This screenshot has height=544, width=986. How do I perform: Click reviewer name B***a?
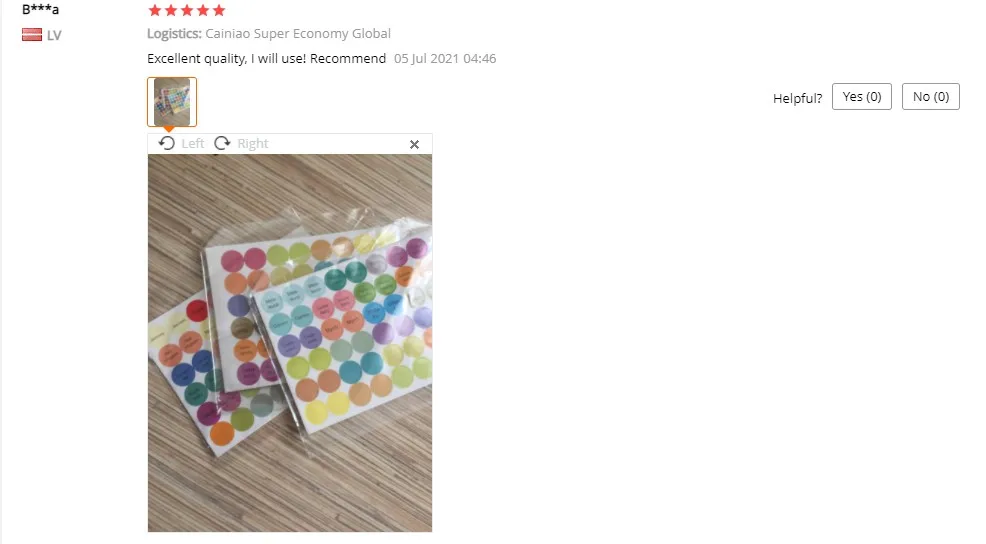tap(40, 9)
